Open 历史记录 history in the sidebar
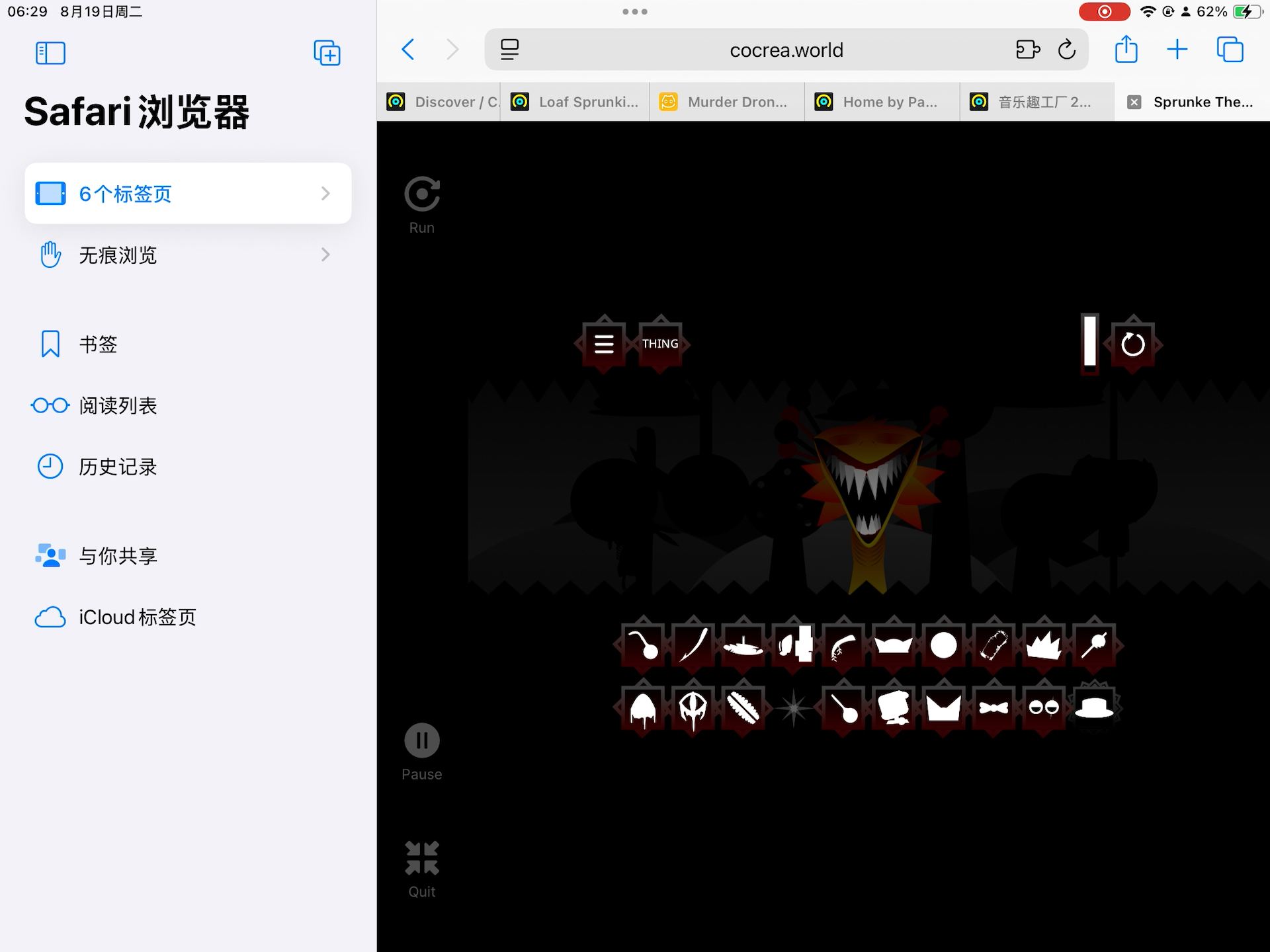 (x=118, y=467)
